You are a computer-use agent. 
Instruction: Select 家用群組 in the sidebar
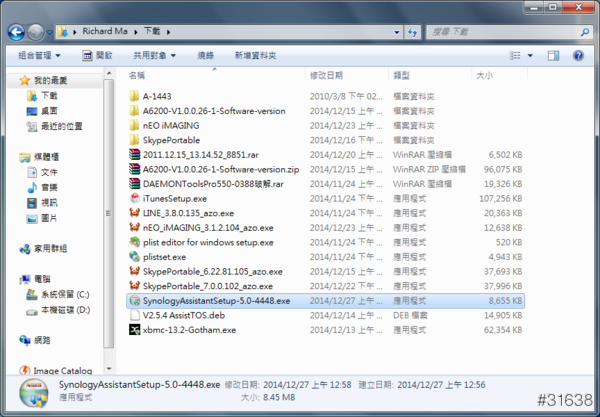(51, 249)
